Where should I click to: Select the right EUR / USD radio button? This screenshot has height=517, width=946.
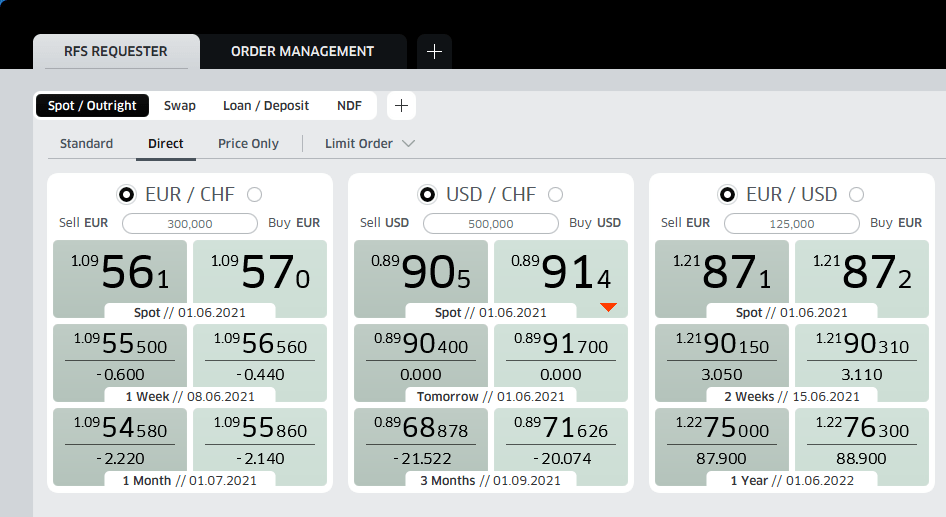click(856, 194)
